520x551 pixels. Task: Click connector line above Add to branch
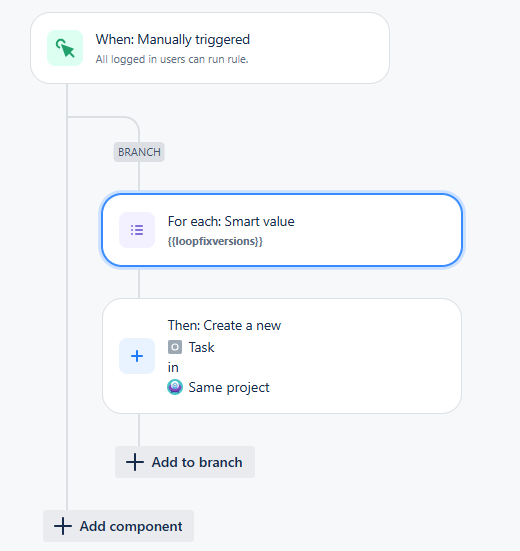point(139,430)
